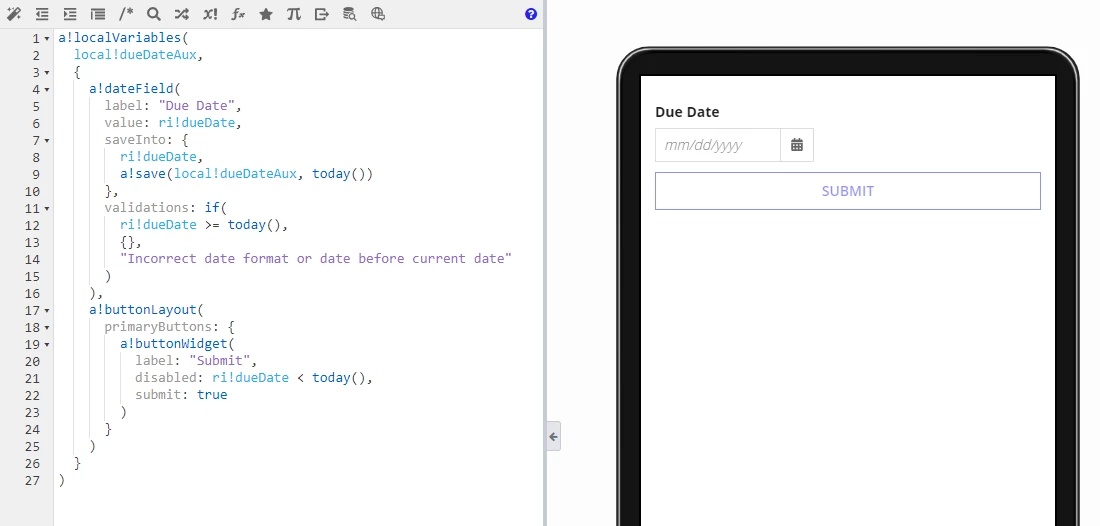Screen dimensions: 1100x526
Task: Open help with blue question mark
Action: pos(531,14)
